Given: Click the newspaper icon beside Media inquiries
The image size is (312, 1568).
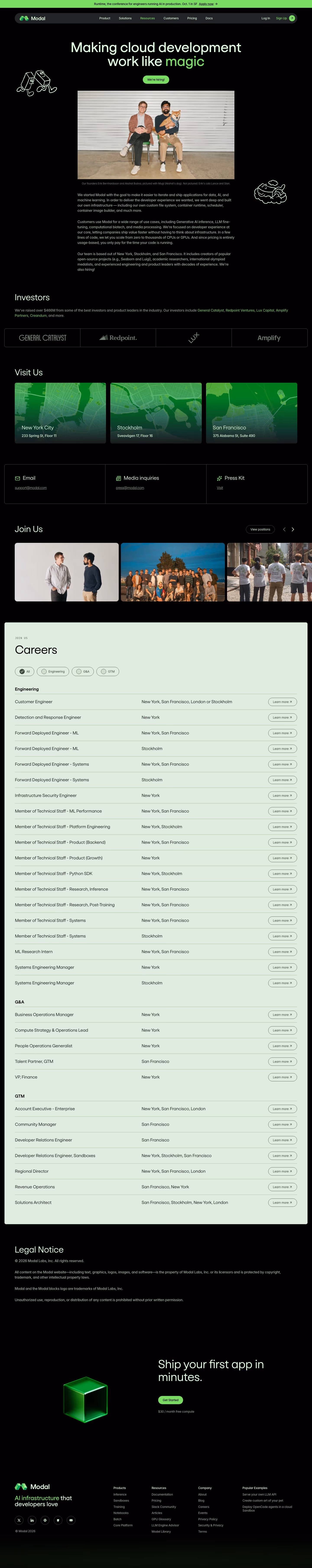Looking at the screenshot, I should coord(119,478).
